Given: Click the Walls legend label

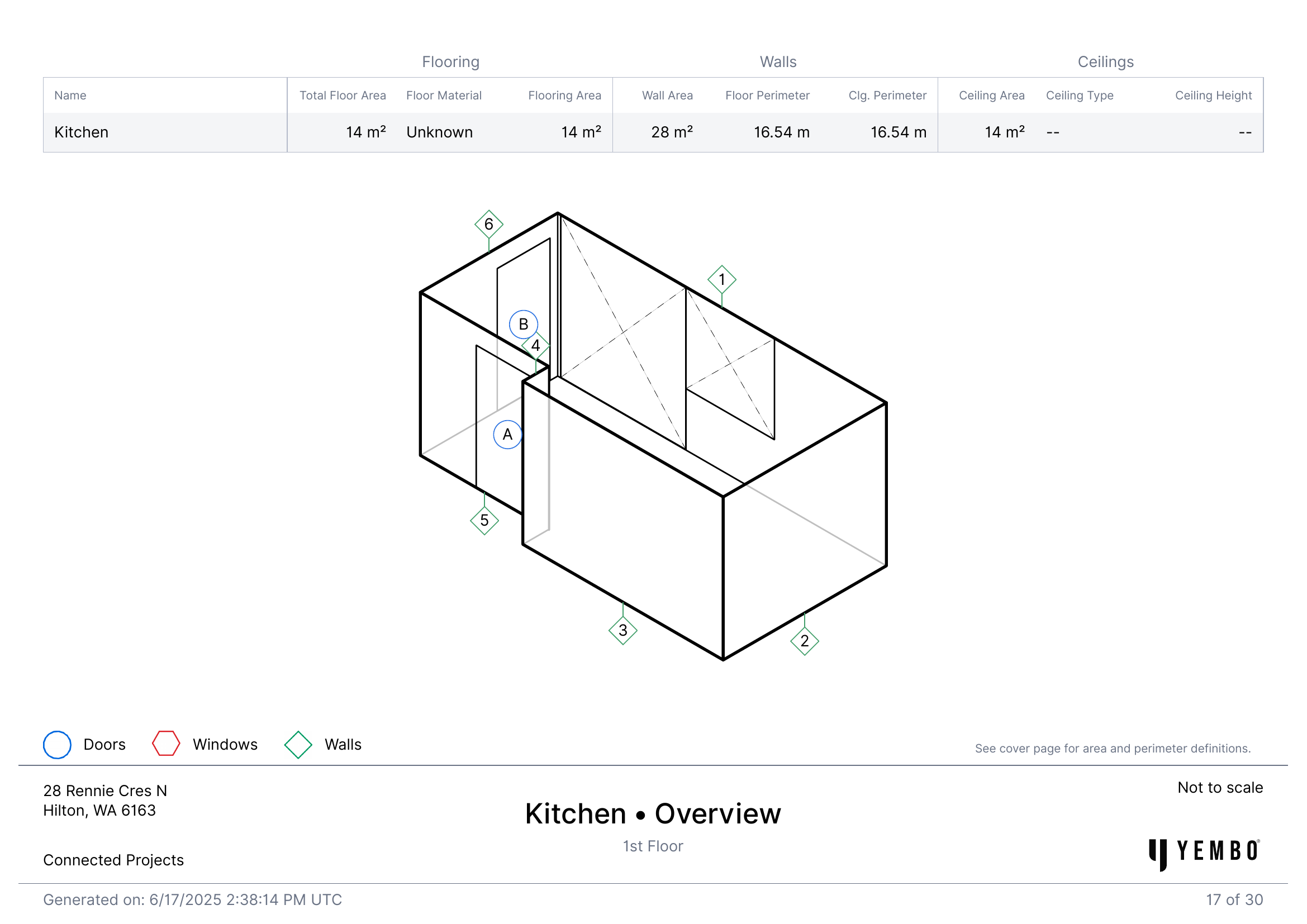Looking at the screenshot, I should click(x=343, y=745).
